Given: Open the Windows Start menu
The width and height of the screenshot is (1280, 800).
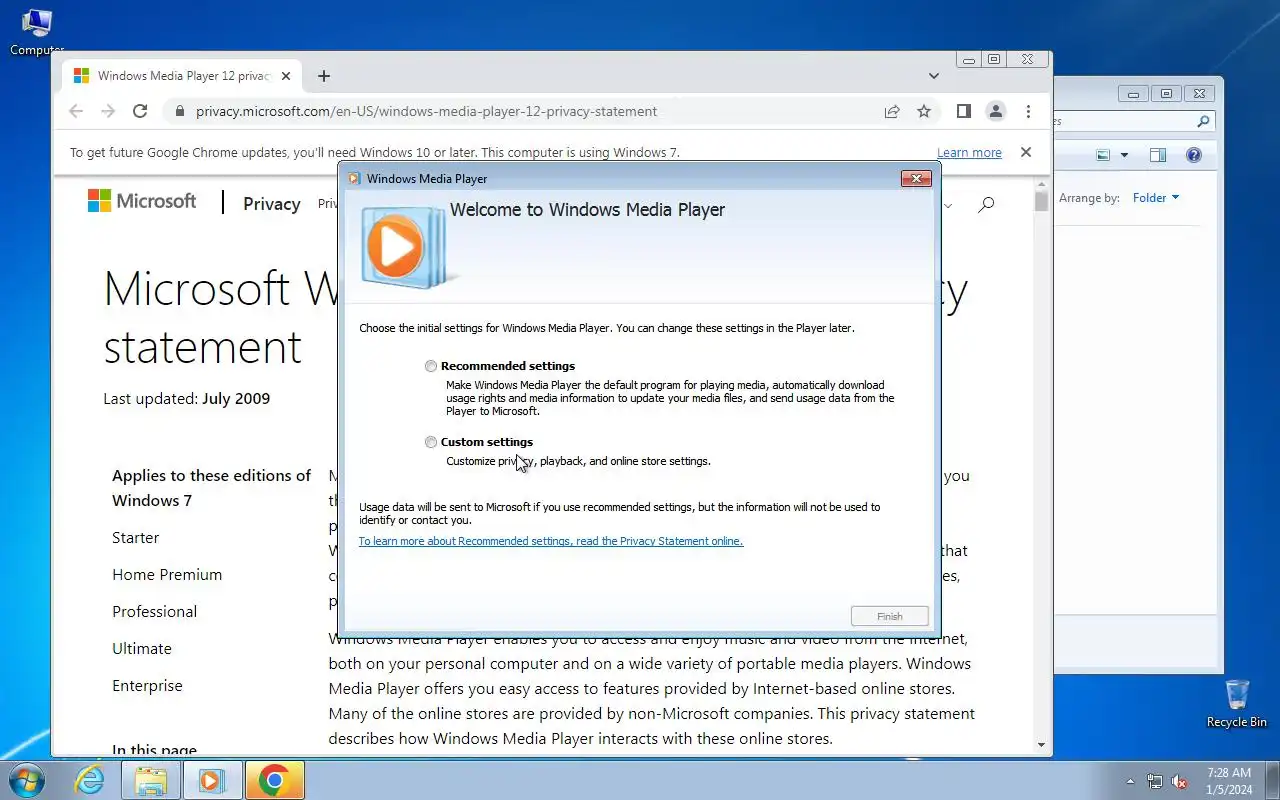Looking at the screenshot, I should [27, 779].
